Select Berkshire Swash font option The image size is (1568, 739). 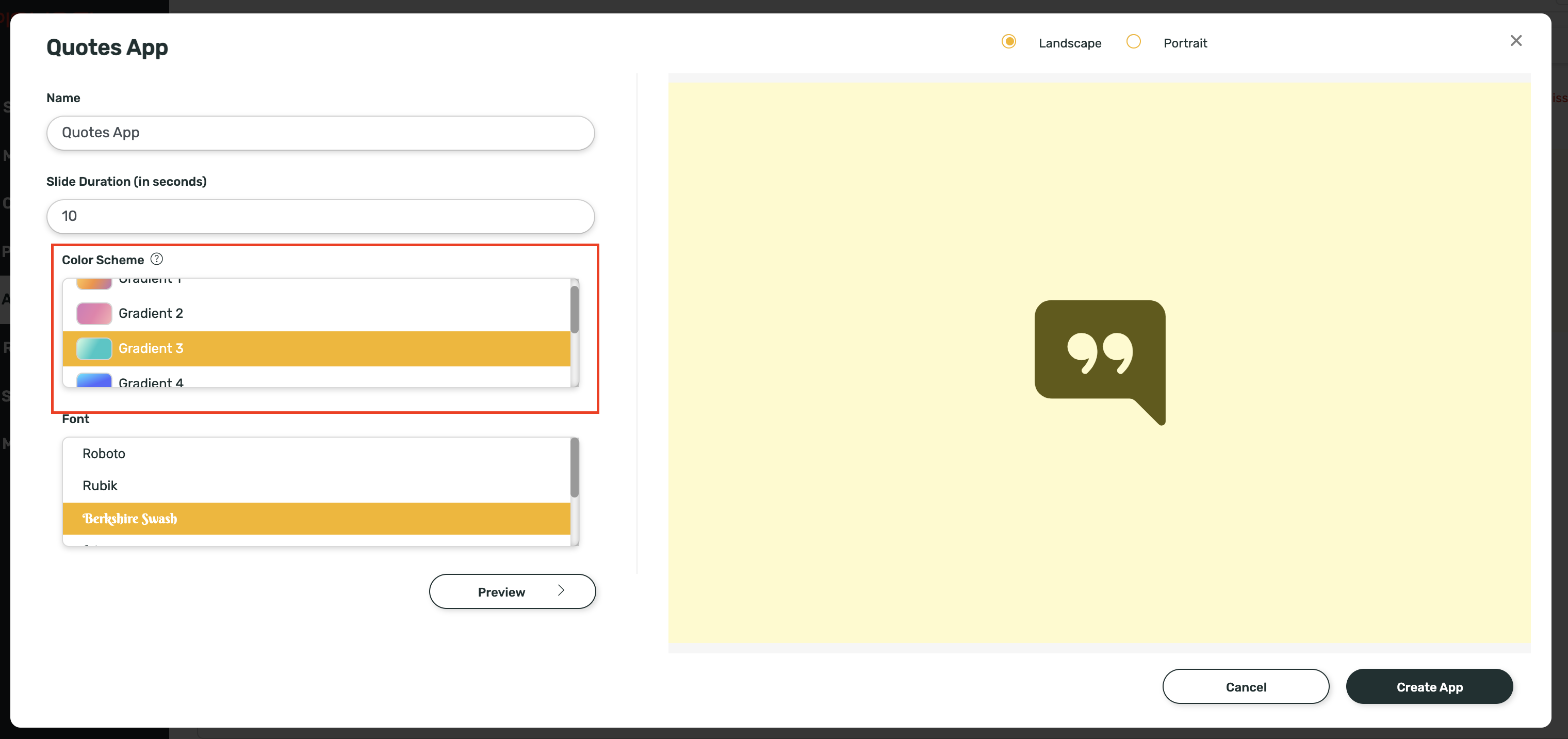coord(129,519)
